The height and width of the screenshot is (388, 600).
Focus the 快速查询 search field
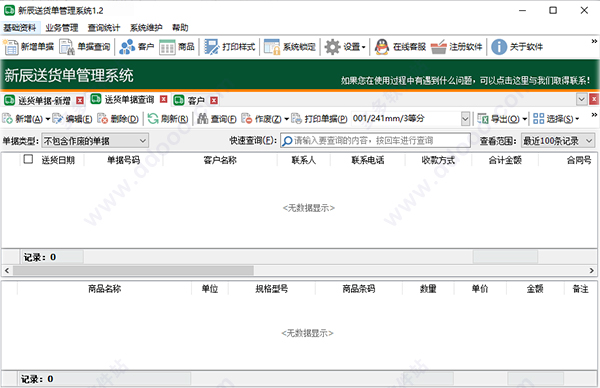coord(375,141)
